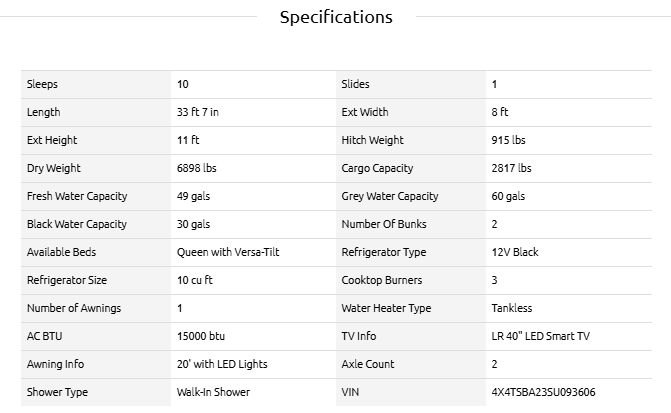Click the Cargo Capacity value 2817 lbs
Screen dimensions: 671x413
[x=512, y=168]
